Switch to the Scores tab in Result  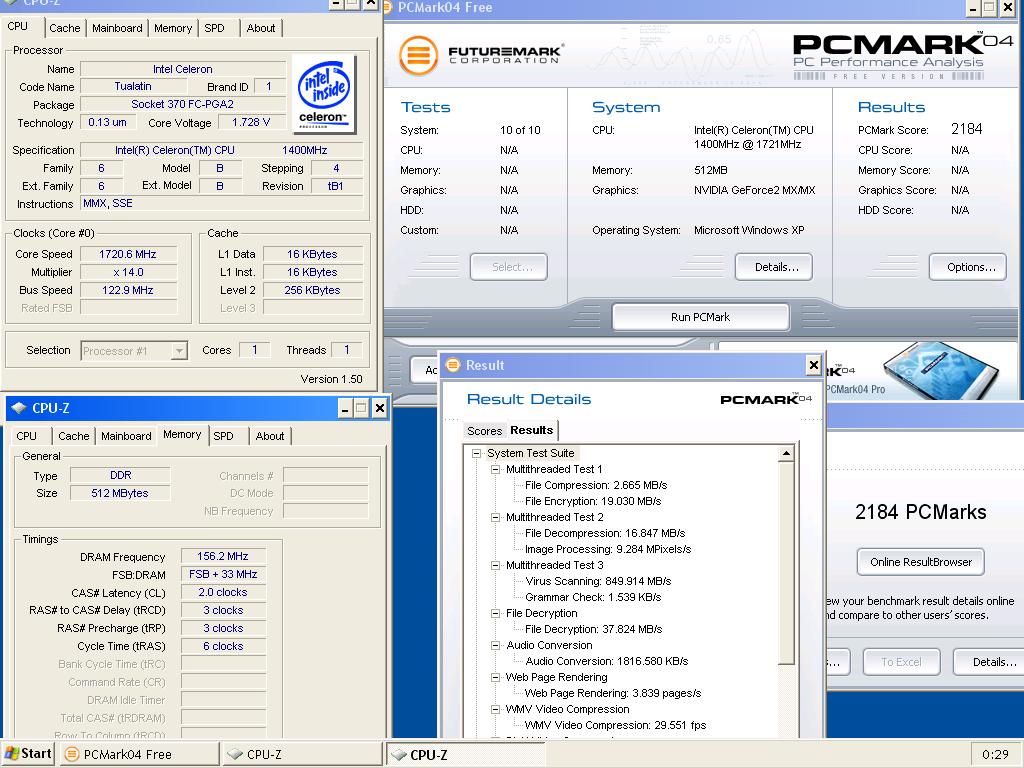pyautogui.click(x=485, y=431)
